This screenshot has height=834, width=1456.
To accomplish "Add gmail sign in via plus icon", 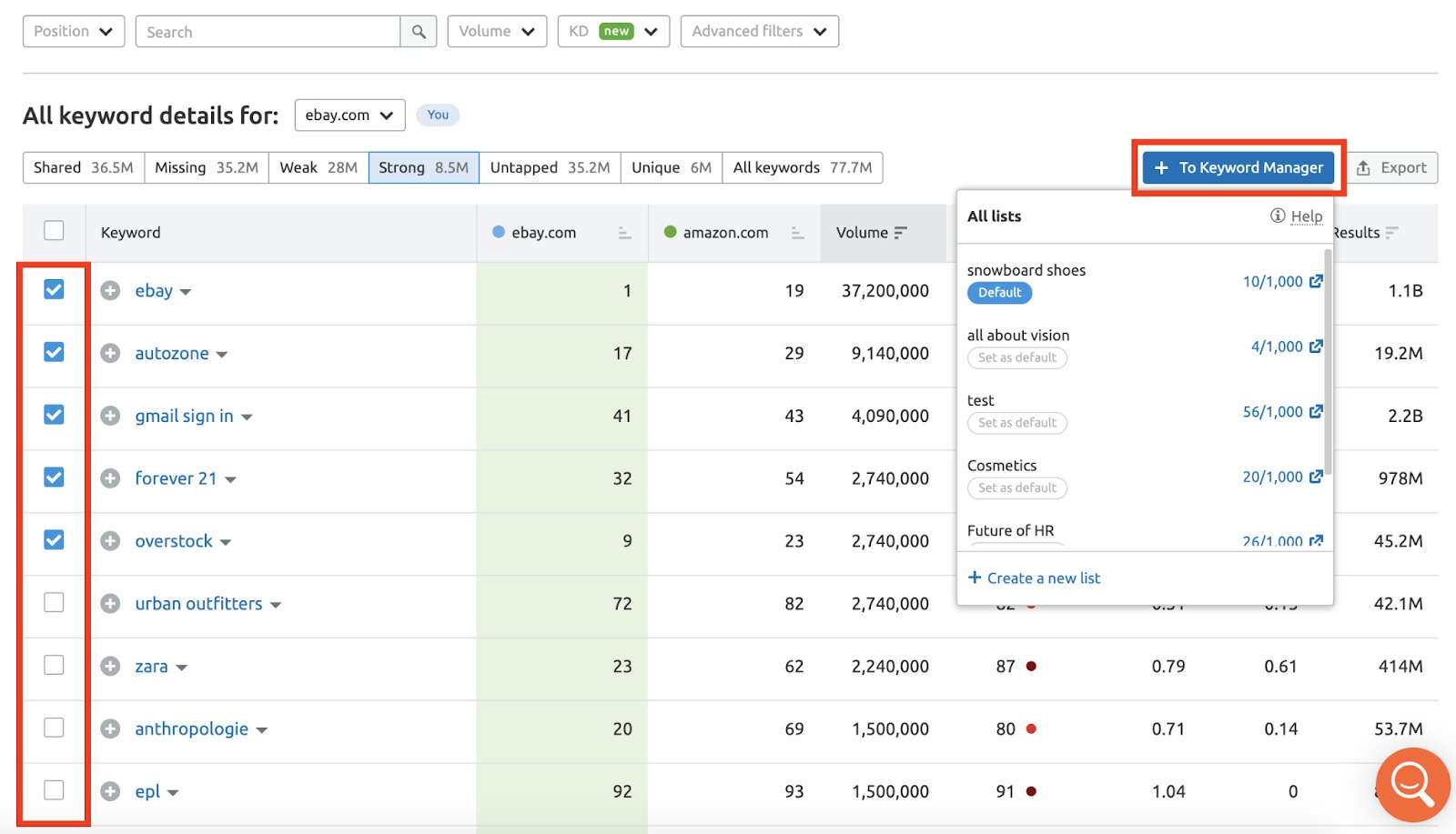I will tap(110, 416).
